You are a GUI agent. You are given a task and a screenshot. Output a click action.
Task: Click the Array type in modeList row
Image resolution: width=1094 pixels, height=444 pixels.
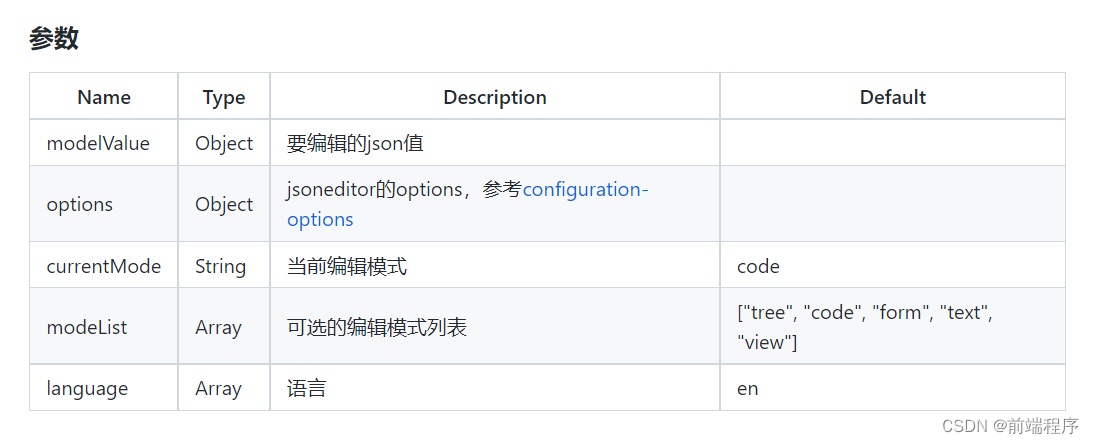(218, 327)
